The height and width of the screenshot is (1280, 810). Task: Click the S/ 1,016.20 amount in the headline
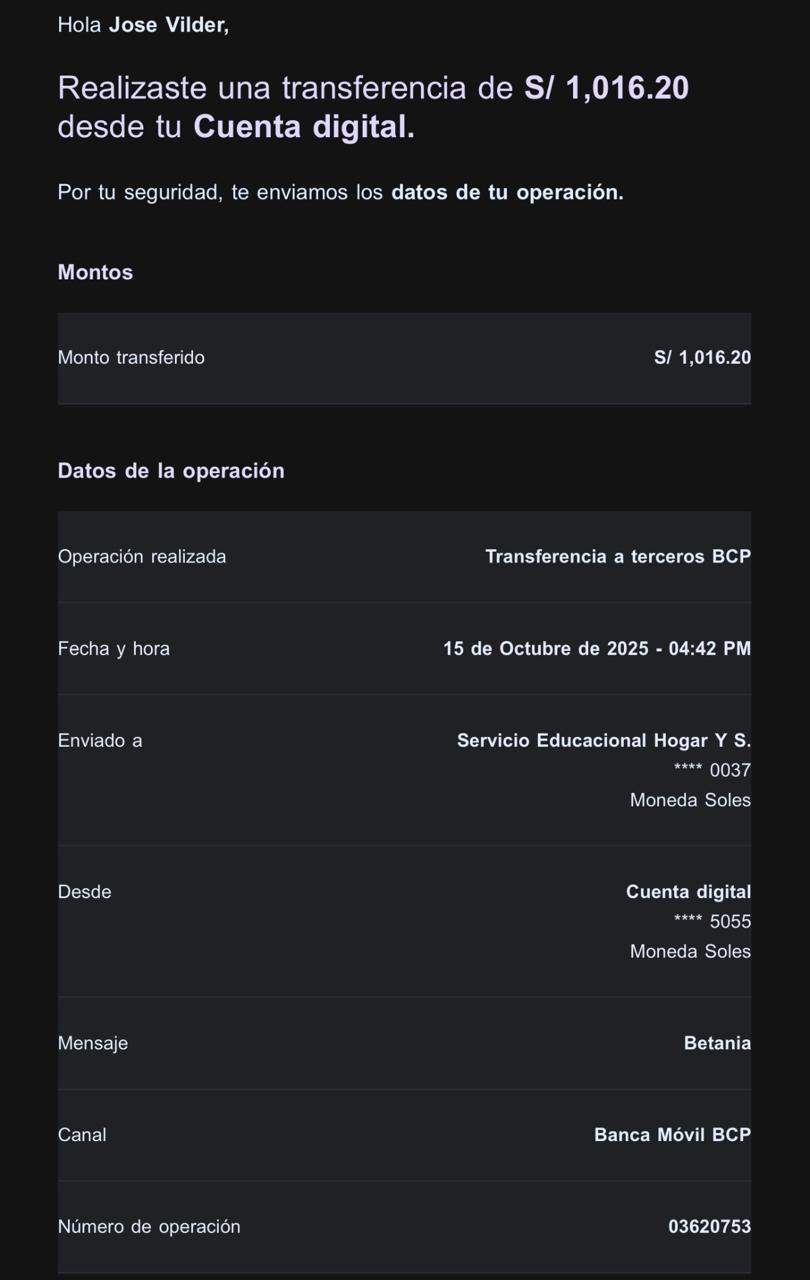pos(606,88)
